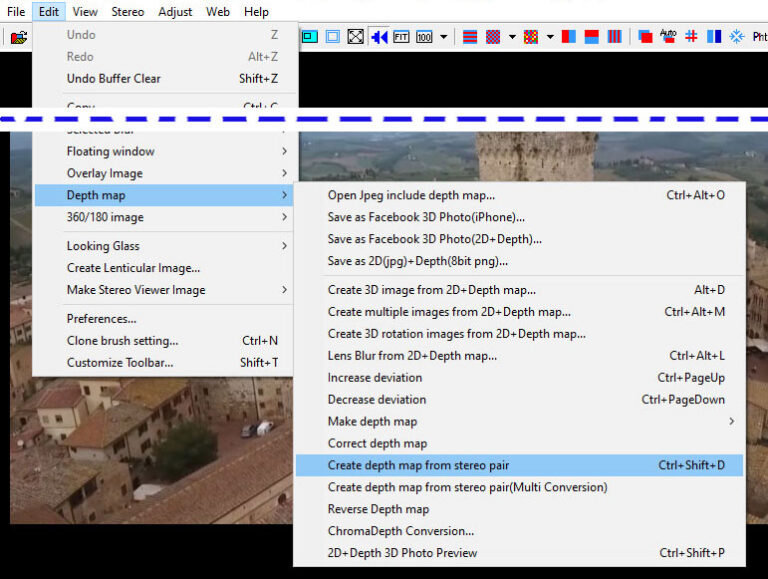768x579 pixels.
Task: Choose Create 3D image from 2D+Depth map...
Action: pyautogui.click(x=519, y=290)
